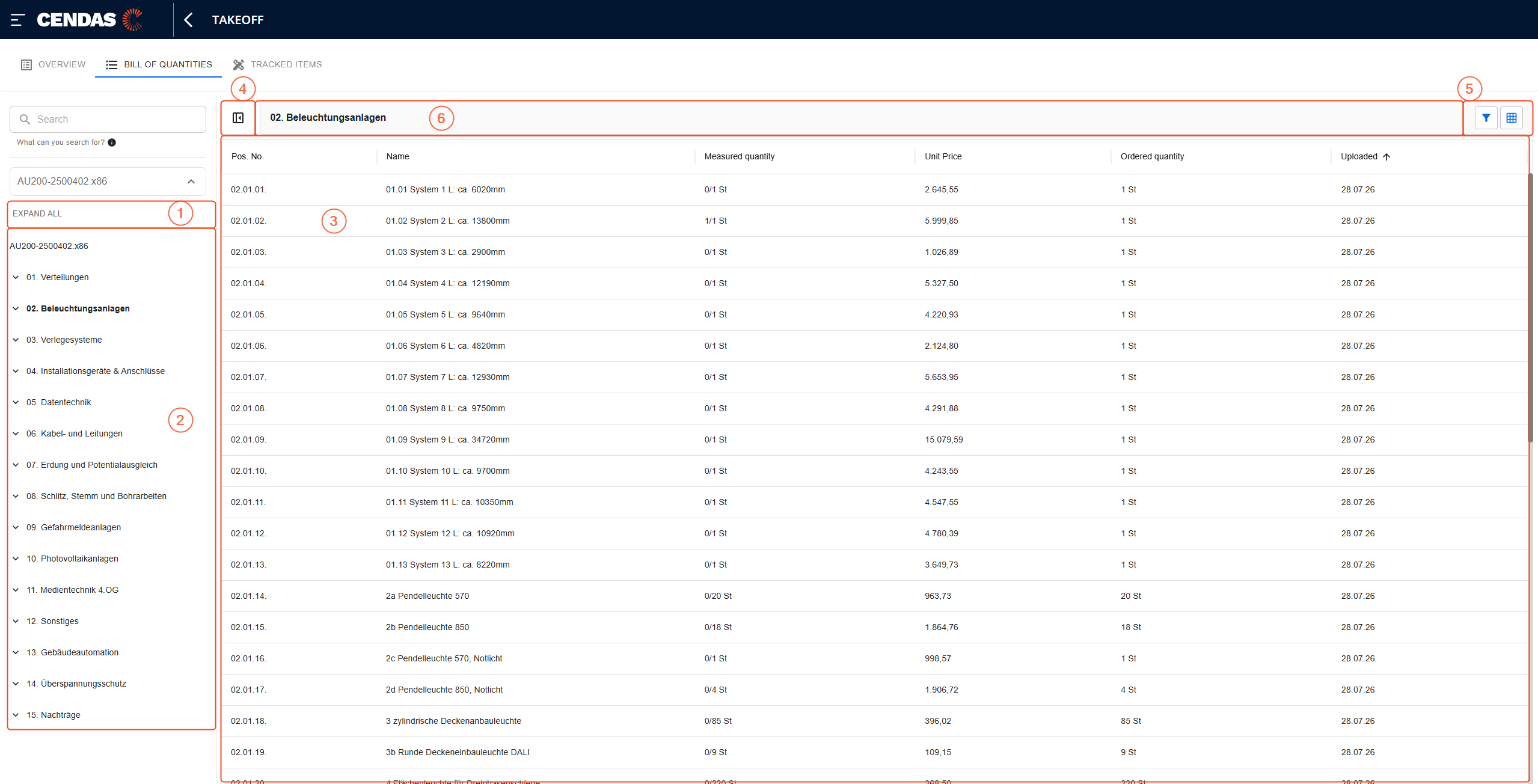
Task: Click the info icon beside 'What can you search for?'
Action: (112, 142)
